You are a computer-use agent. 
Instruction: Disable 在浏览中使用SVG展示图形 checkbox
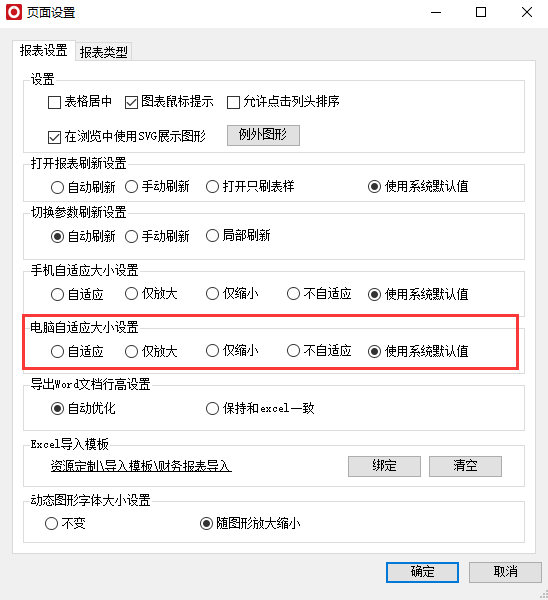pyautogui.click(x=54, y=137)
